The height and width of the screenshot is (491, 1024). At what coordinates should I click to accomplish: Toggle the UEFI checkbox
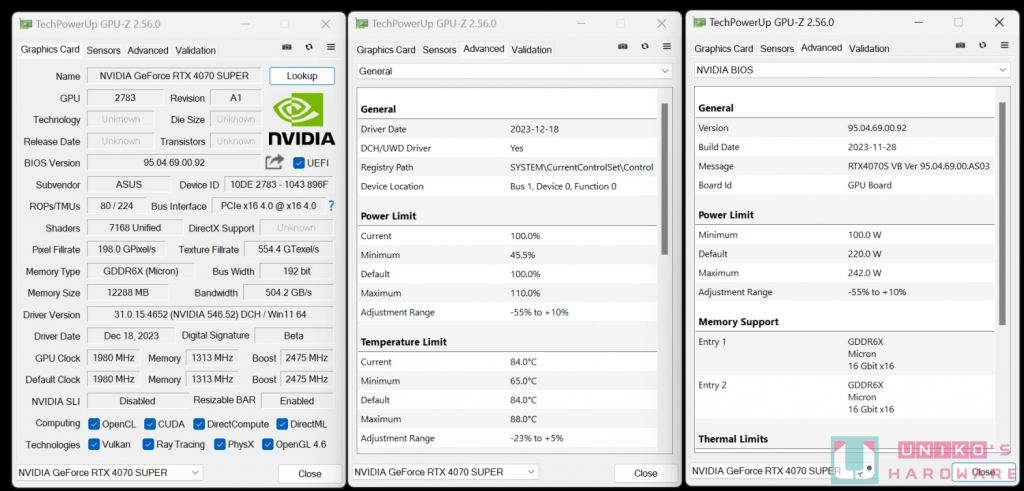298,163
